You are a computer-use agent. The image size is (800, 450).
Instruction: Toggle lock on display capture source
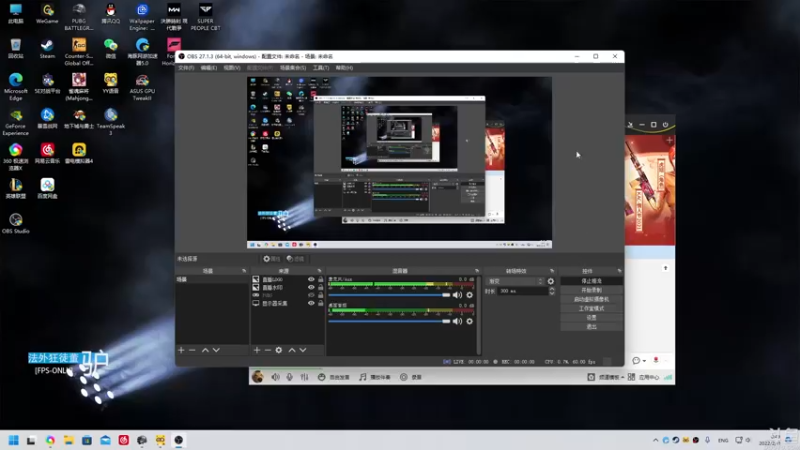tap(320, 303)
